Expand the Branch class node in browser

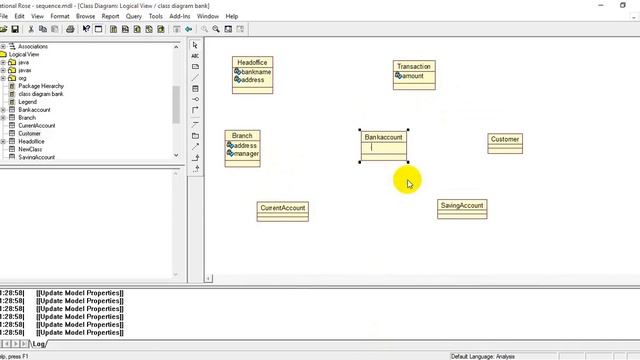click(x=3, y=118)
